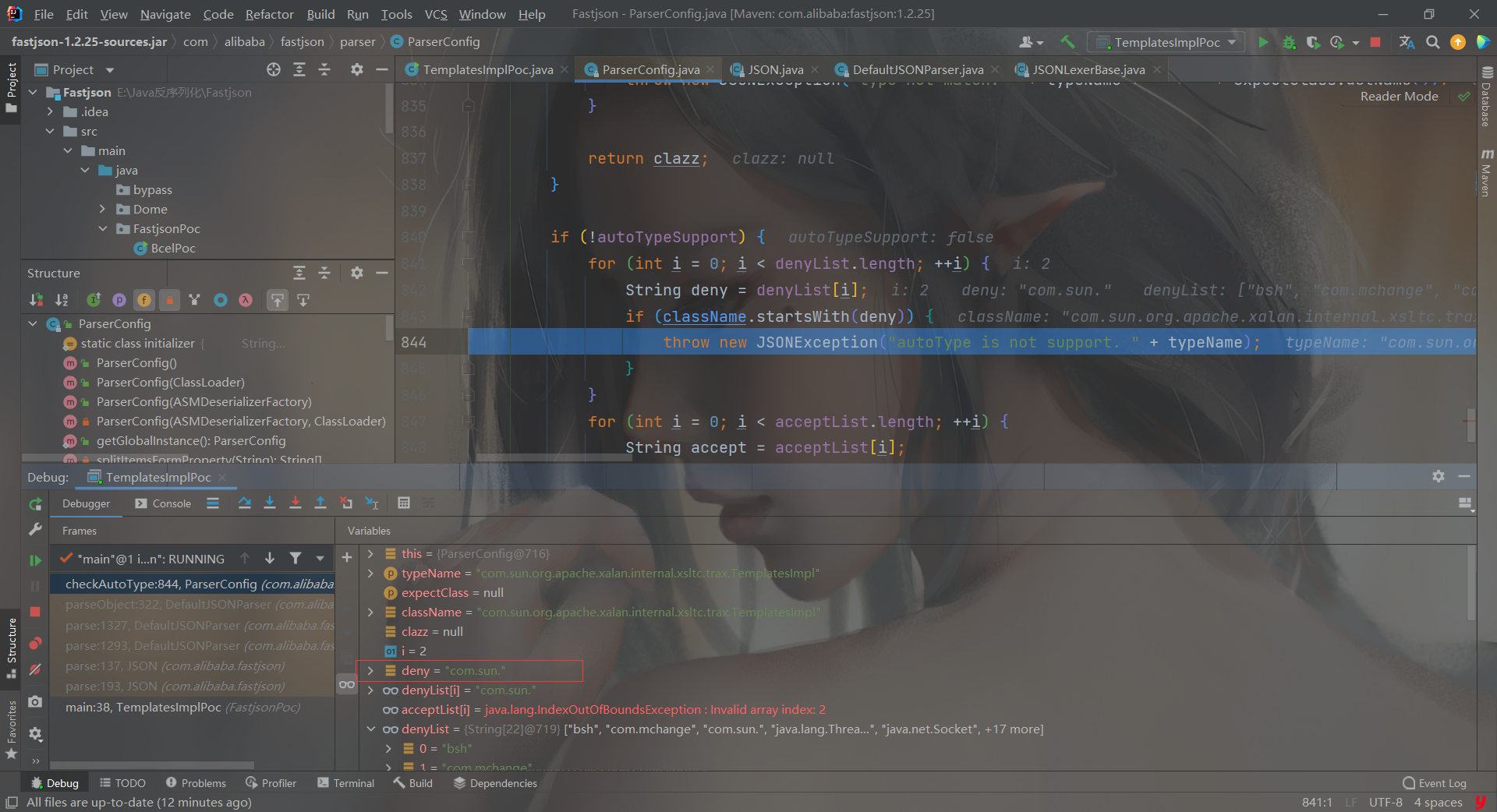Open Terminal tool window

(x=345, y=782)
